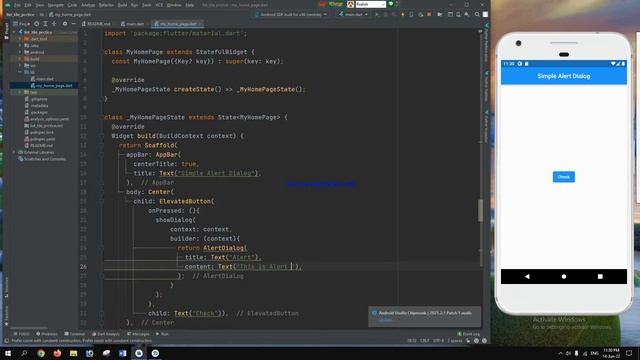Open the main.dart run configuration dropdown

click(353, 14)
